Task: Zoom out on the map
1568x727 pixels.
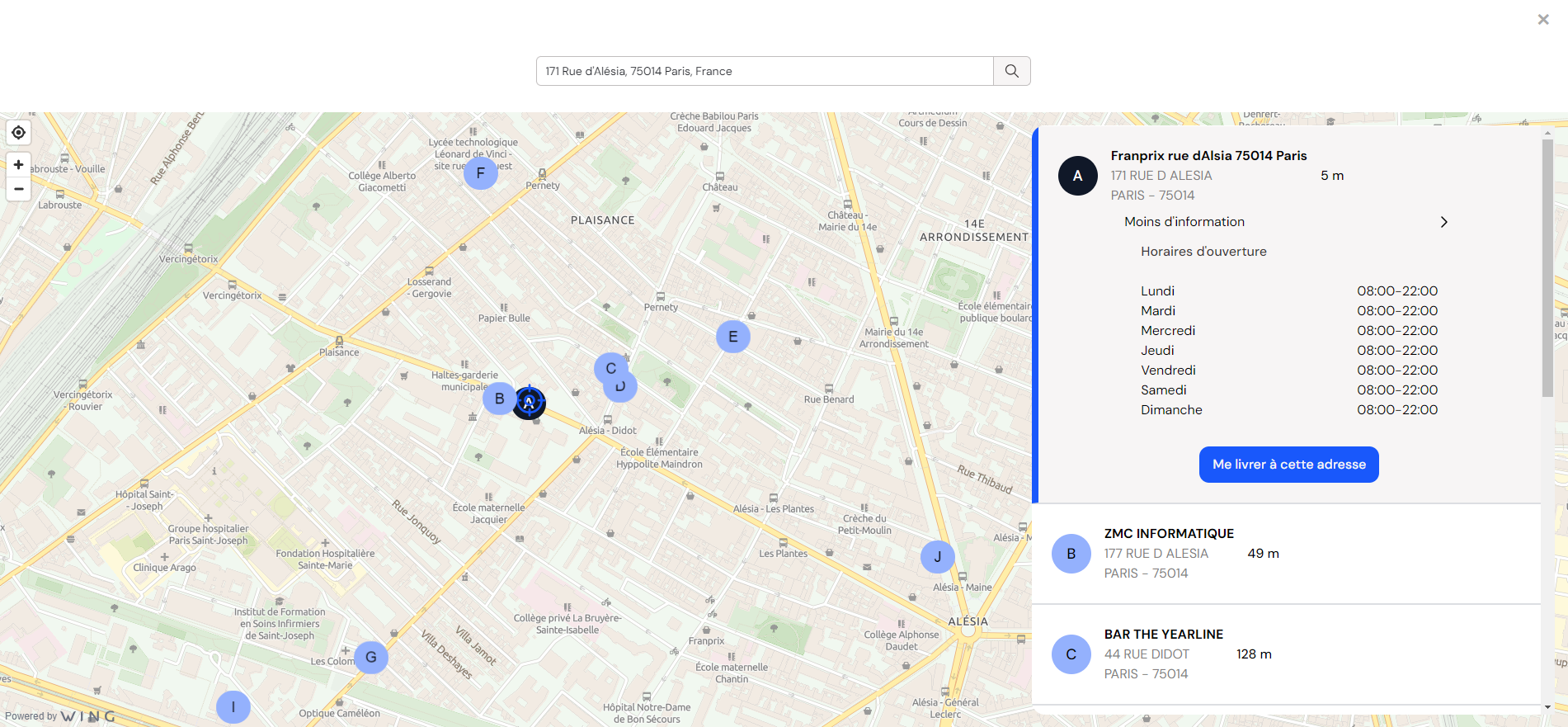Action: pos(18,189)
